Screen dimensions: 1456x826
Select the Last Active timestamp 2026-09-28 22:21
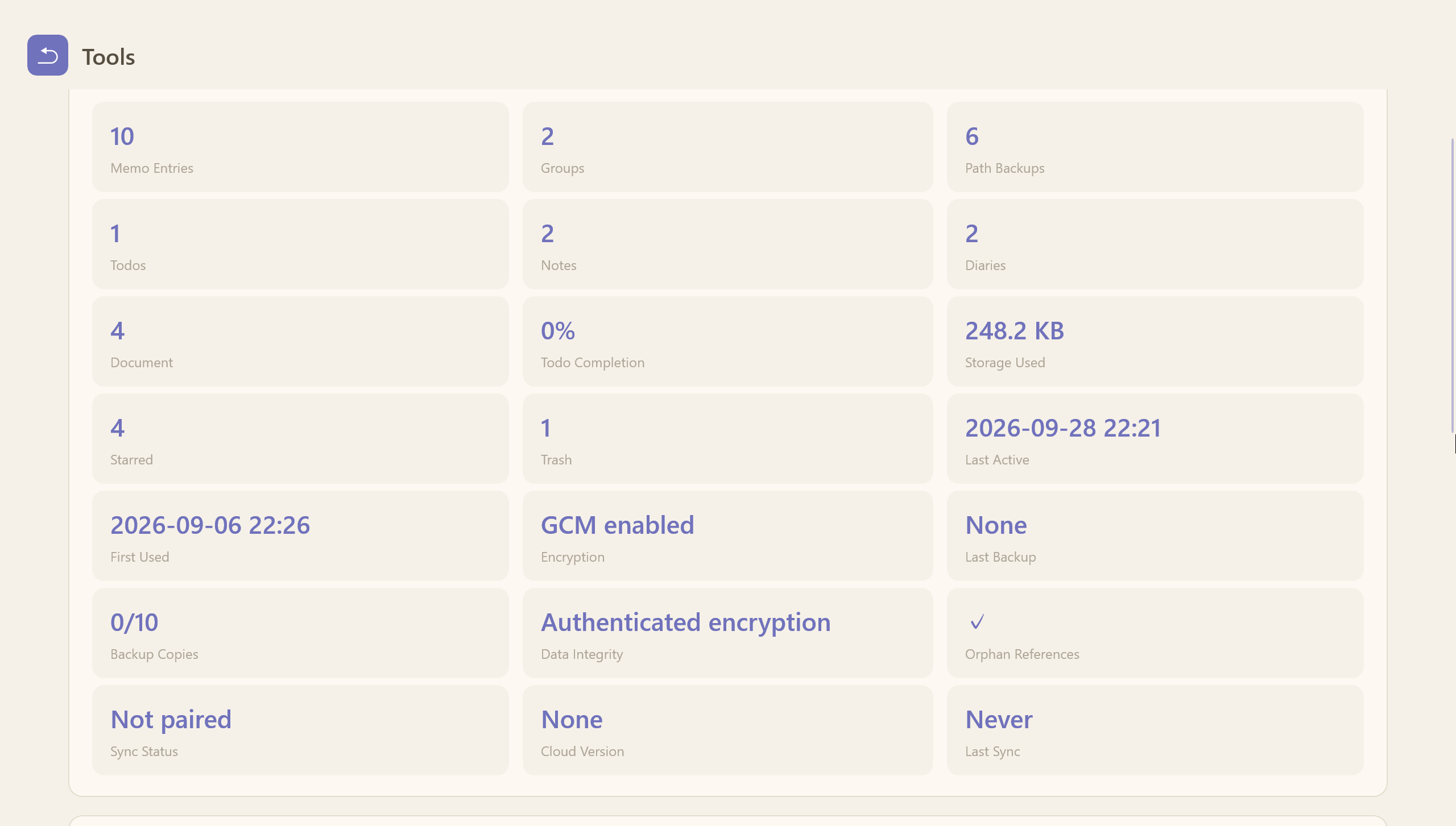coord(1063,428)
